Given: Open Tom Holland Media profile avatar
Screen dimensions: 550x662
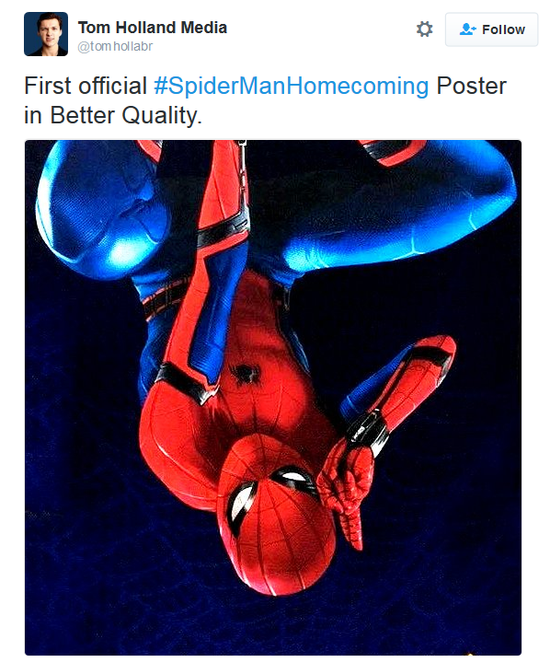Looking at the screenshot, I should [x=46, y=34].
